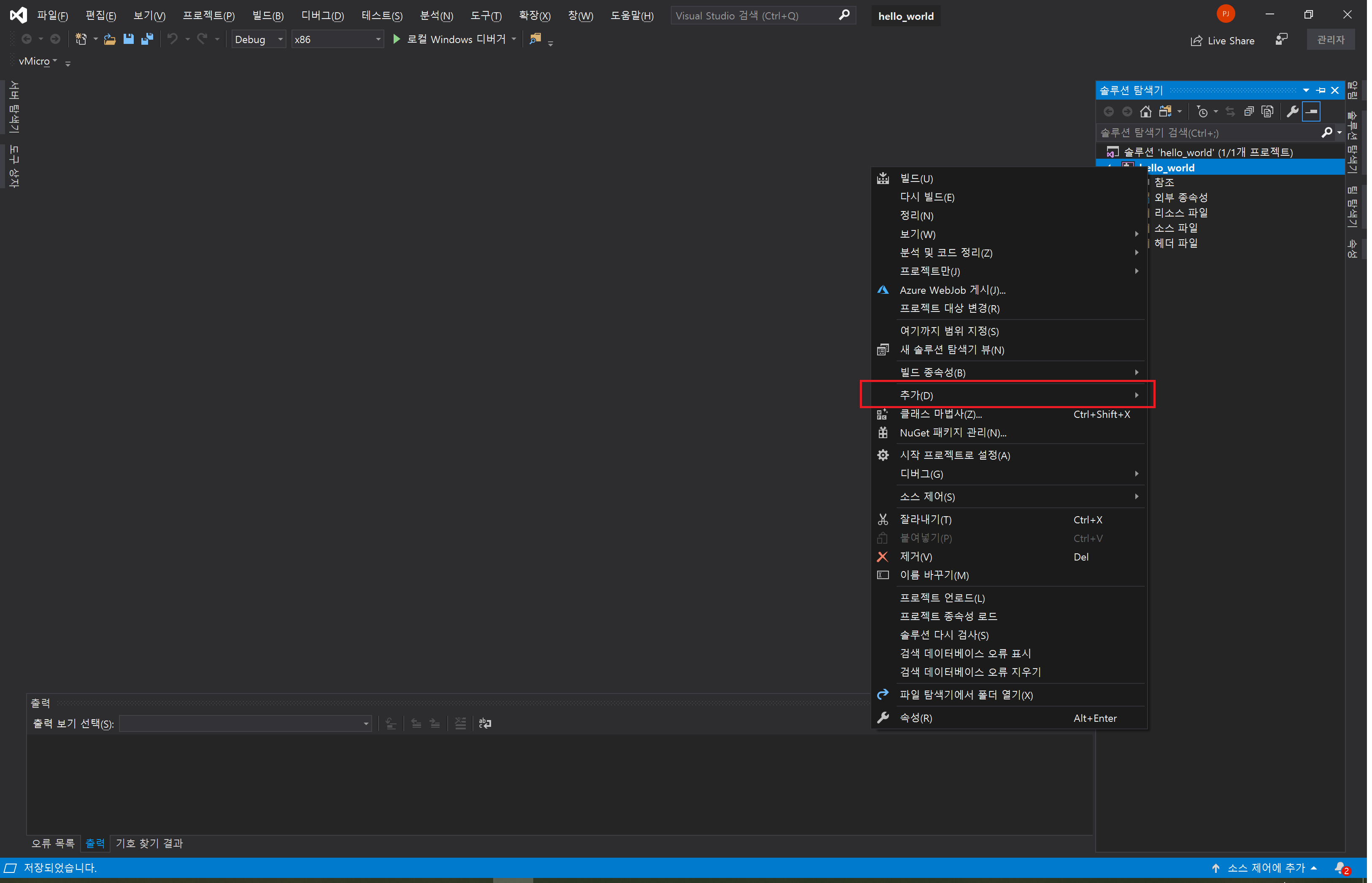Click Open File folder icon in toolbar
Screen dimensions: 1372x883
click(x=109, y=39)
